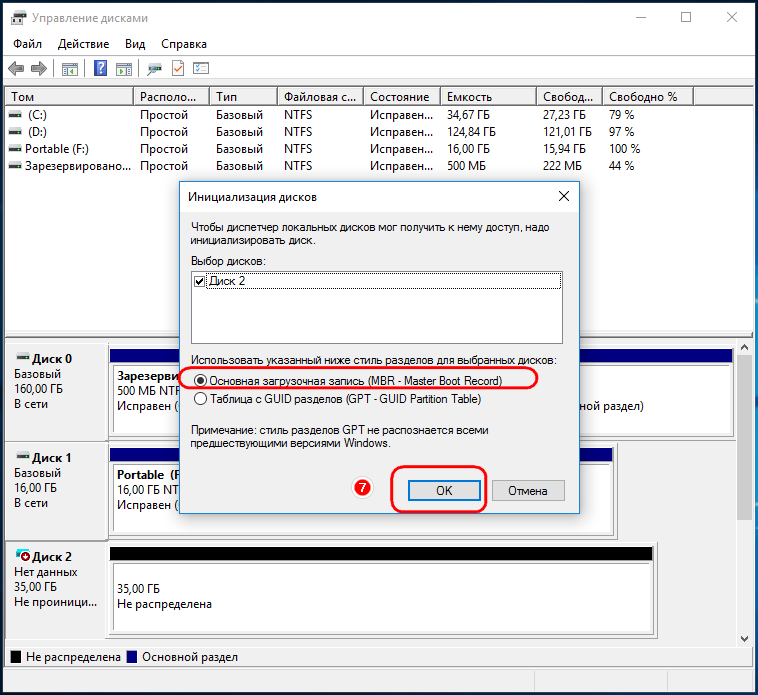Click the show/hide console tree icon
The height and width of the screenshot is (695, 758).
coord(70,69)
